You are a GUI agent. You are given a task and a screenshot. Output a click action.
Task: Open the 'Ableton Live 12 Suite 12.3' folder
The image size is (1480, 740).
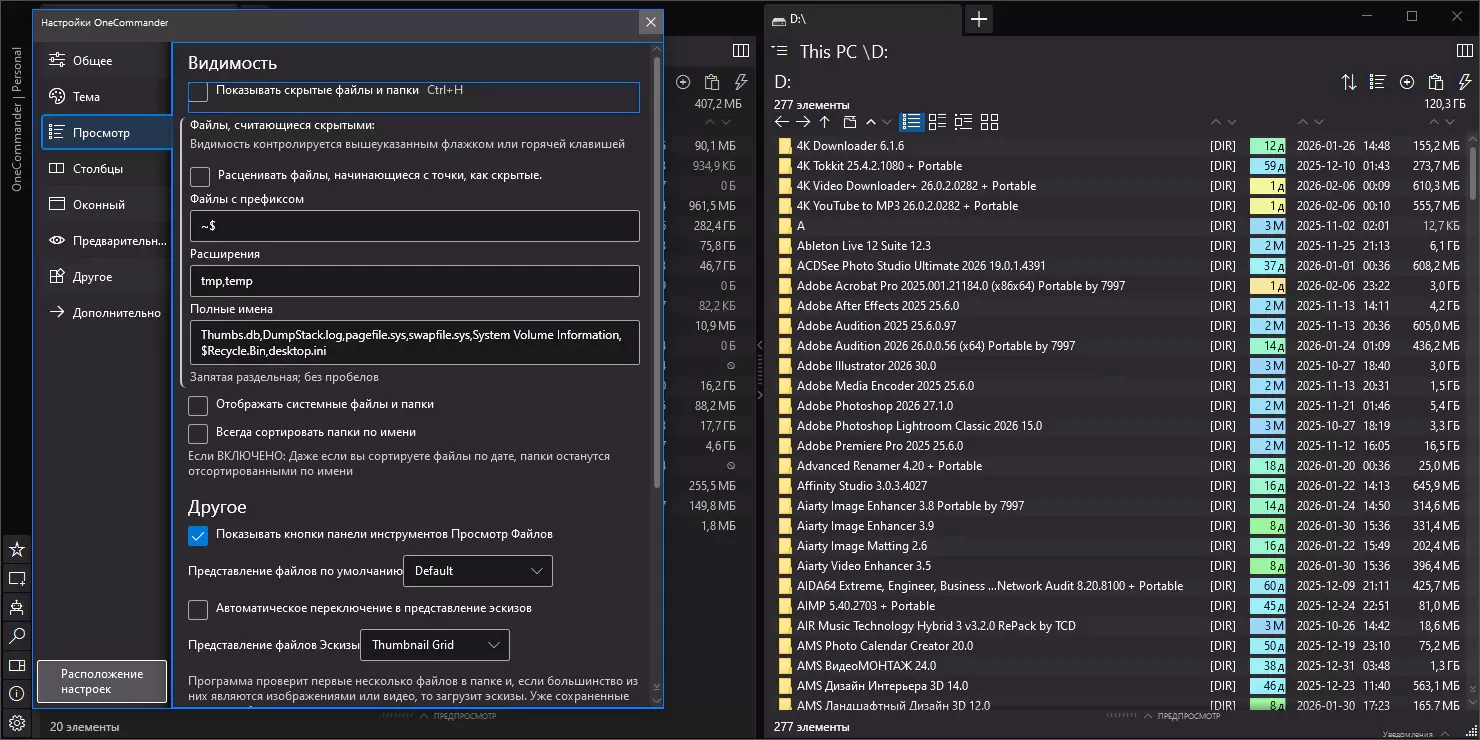(x=864, y=246)
